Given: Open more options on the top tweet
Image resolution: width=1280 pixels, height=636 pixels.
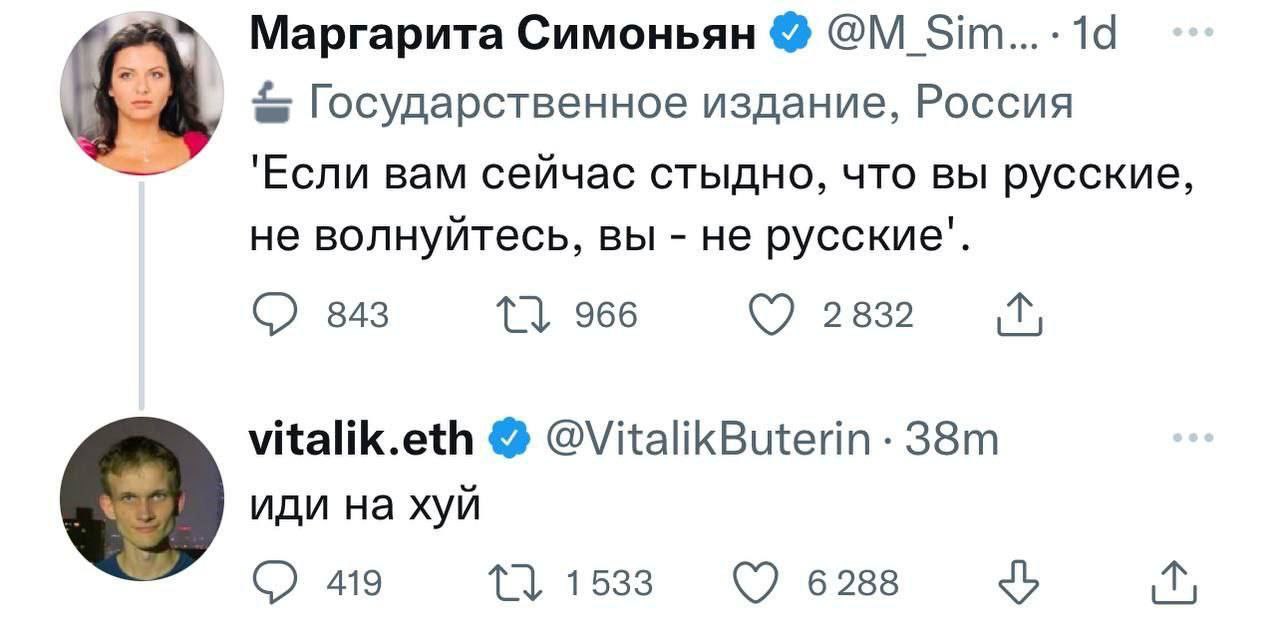Looking at the screenshot, I should pos(1194,34).
